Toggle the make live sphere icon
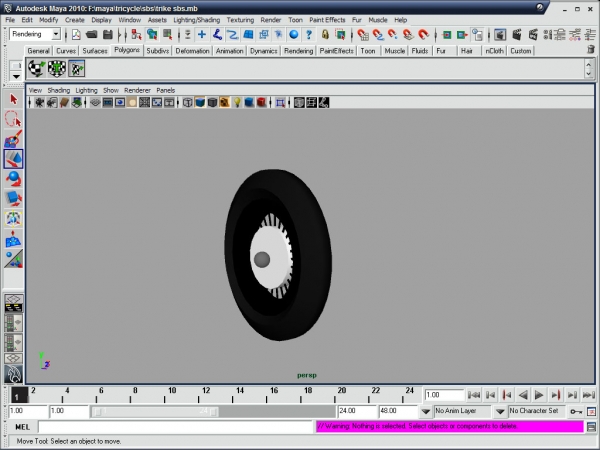The height and width of the screenshot is (450, 600). 293,35
